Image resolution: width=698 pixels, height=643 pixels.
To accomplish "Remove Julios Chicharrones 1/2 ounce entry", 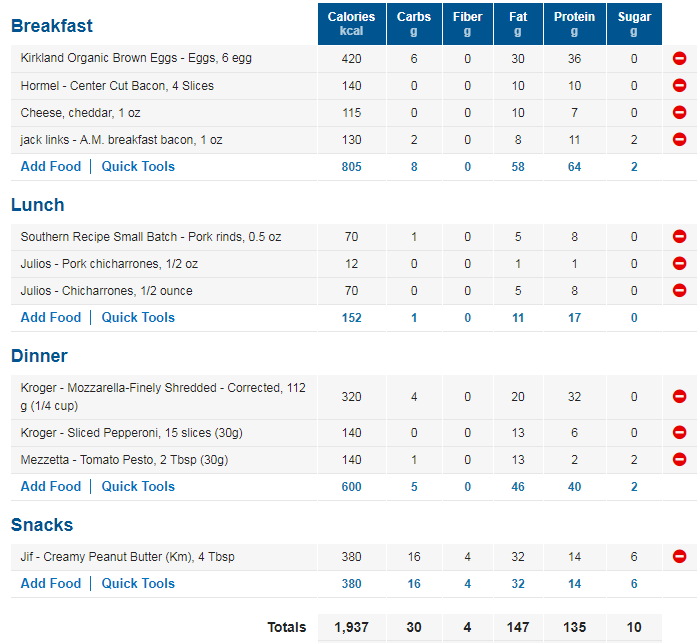I will coord(679,290).
